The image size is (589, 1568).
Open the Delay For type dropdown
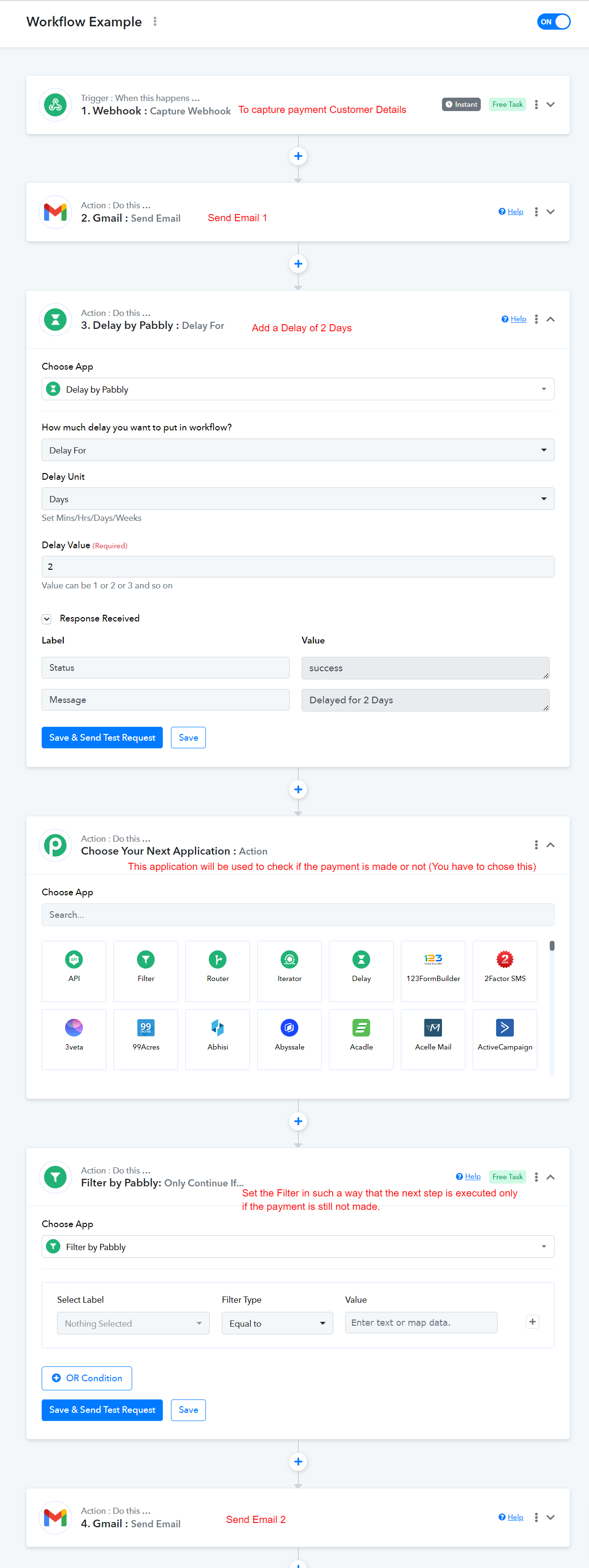(x=298, y=451)
